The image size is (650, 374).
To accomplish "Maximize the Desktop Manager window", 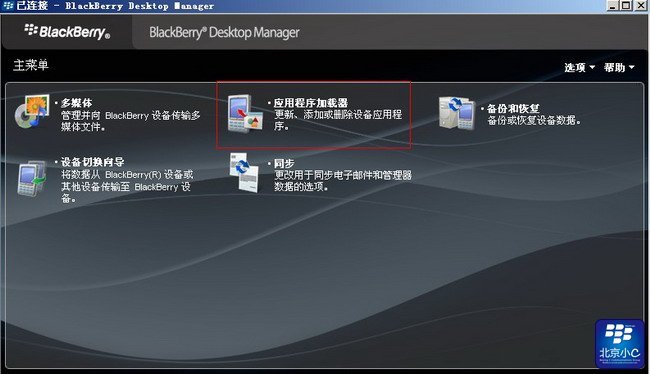I will [x=626, y=5].
